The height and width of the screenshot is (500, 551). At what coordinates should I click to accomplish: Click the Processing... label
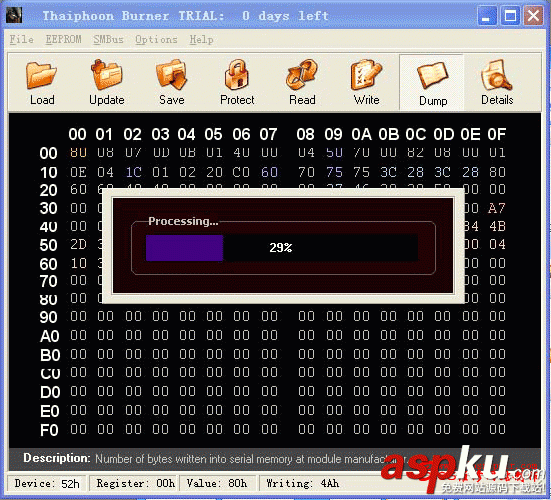[x=183, y=221]
